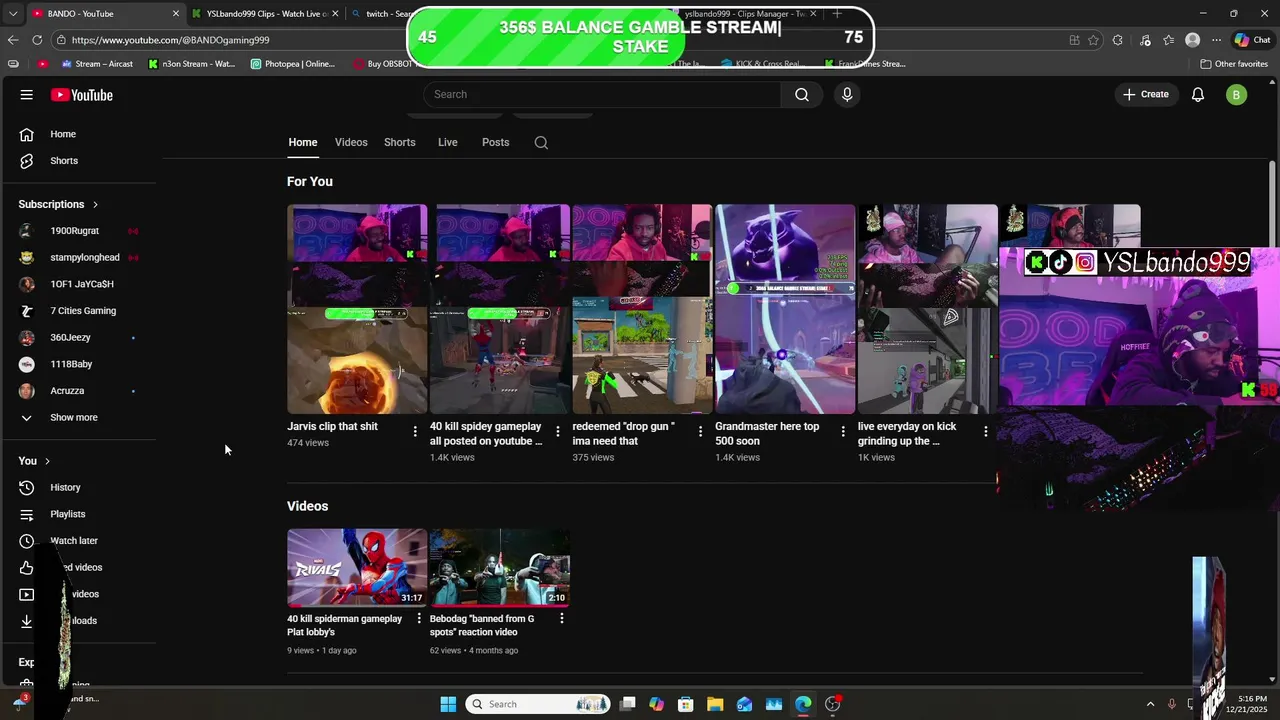Open Playlists in the sidebar
Screen dimensions: 1280x720
pyautogui.click(x=80, y=514)
